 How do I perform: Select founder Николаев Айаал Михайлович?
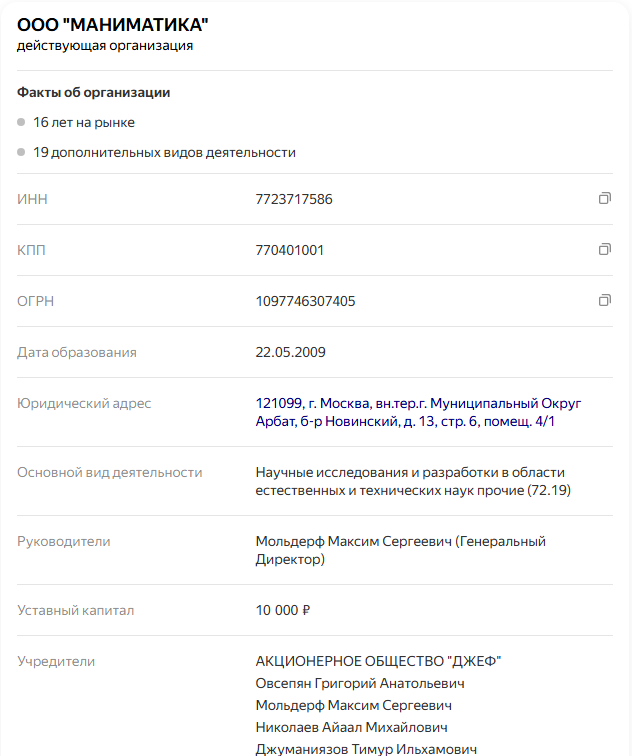pos(351,727)
